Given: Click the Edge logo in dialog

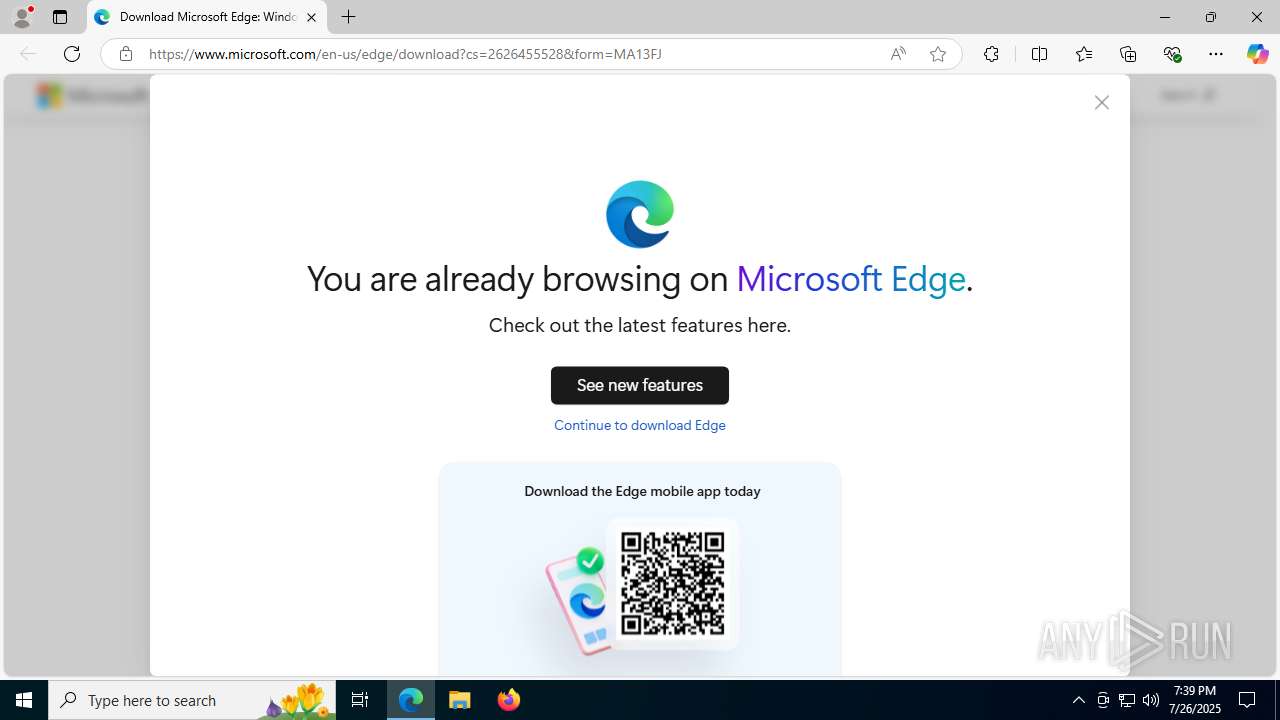Looking at the screenshot, I should (640, 214).
